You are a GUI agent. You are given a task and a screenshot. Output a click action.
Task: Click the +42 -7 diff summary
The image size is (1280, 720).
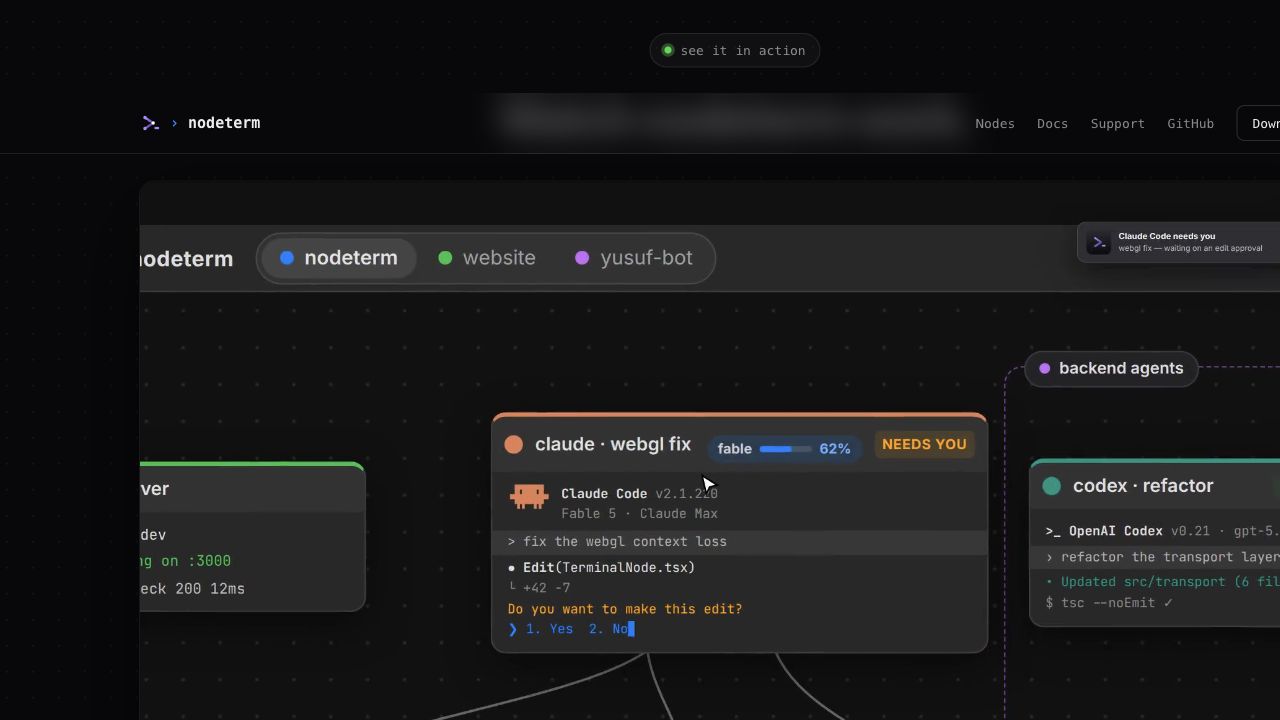(547, 588)
